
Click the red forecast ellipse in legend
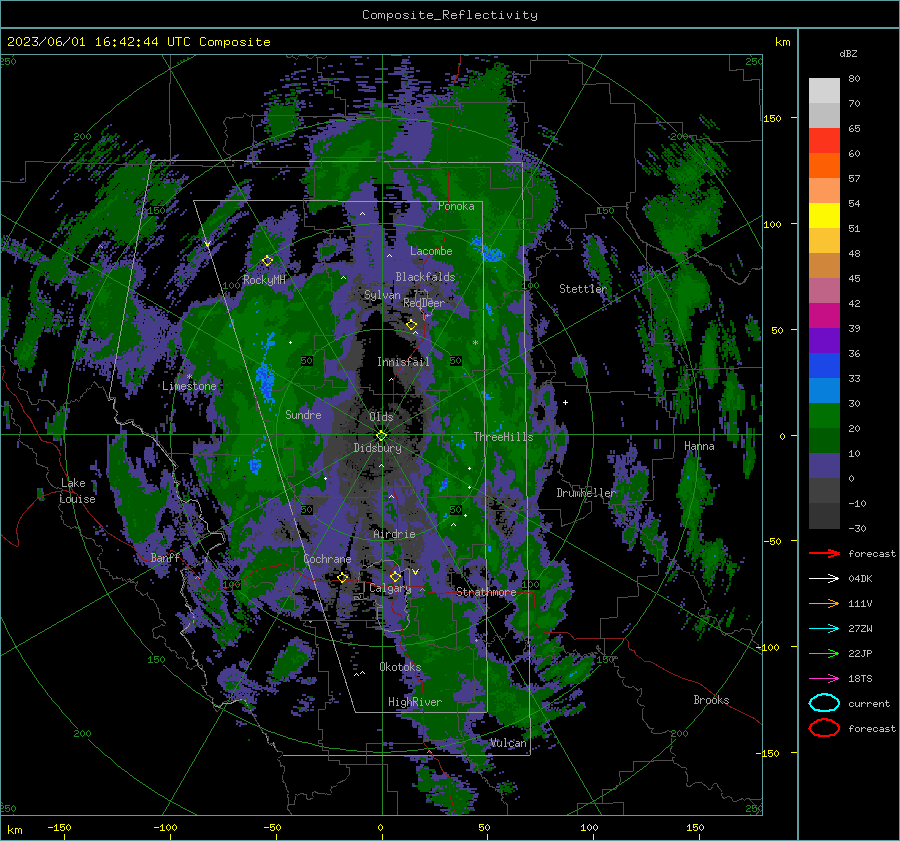pos(824,728)
